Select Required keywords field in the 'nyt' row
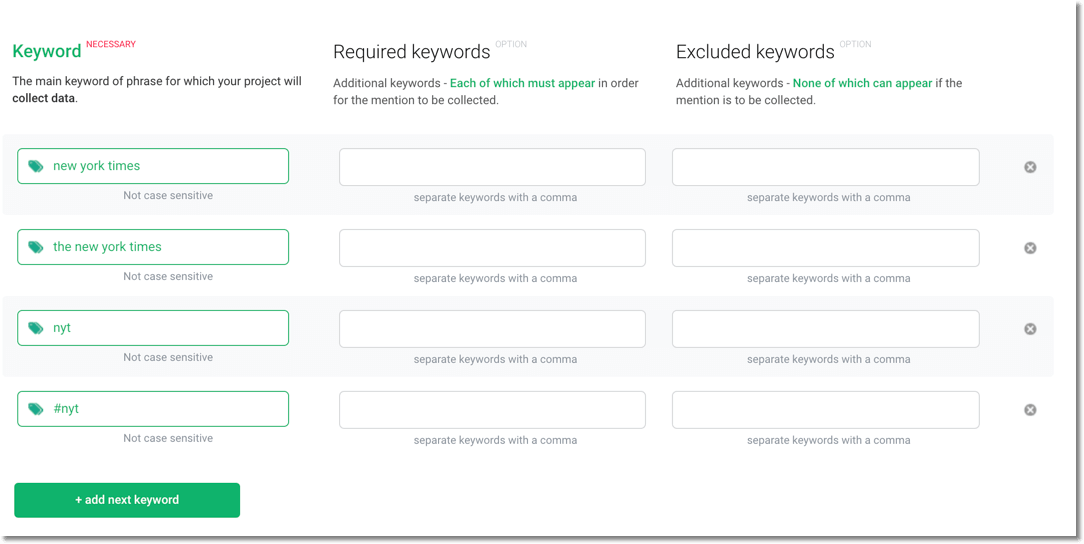The height and width of the screenshot is (544, 1084). tap(492, 328)
